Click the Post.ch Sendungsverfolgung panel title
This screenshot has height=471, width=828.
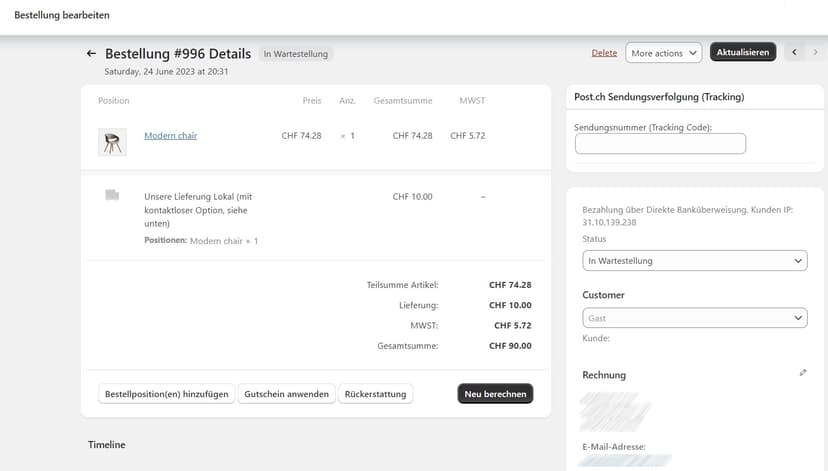coord(659,97)
